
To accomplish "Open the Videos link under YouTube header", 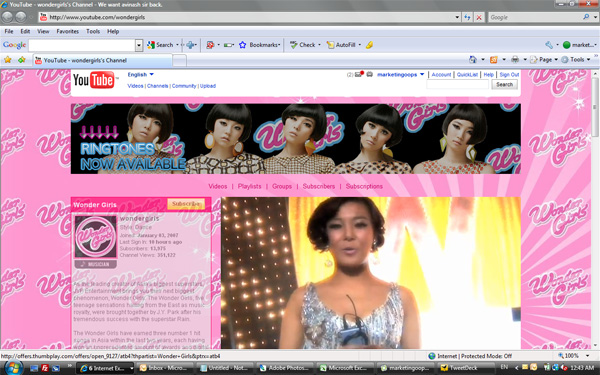I will tap(135, 86).
